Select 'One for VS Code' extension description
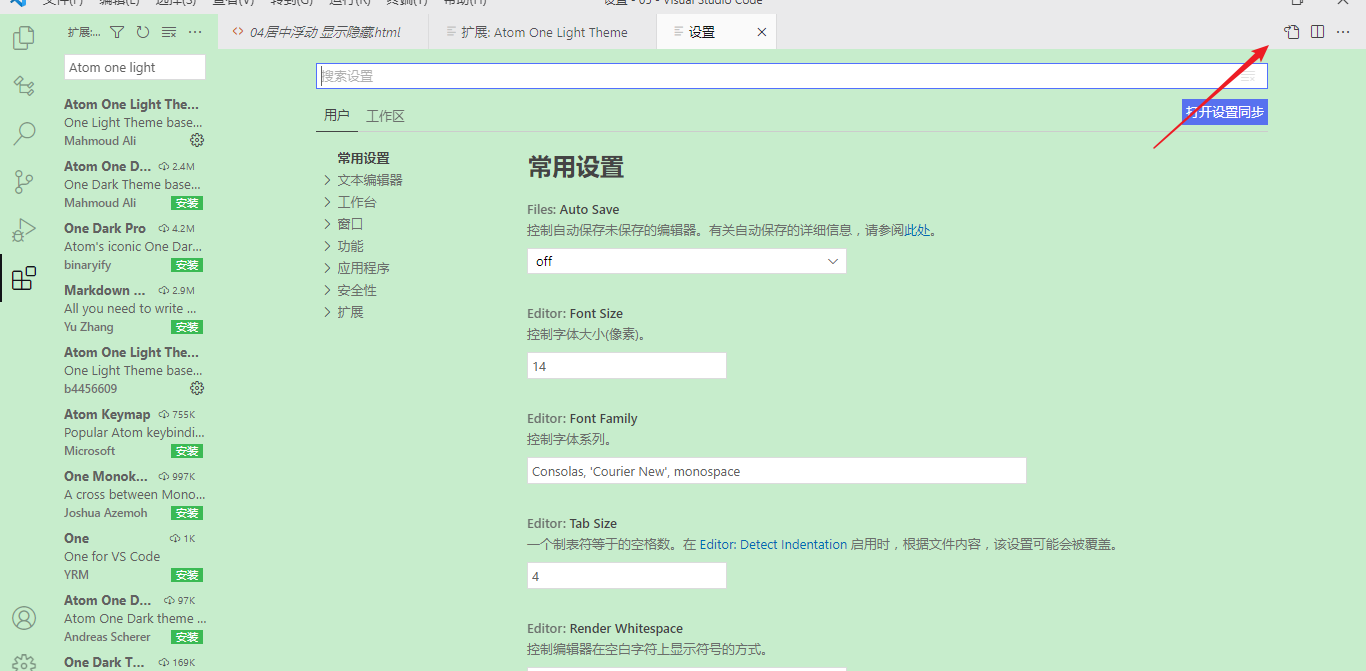The image size is (1366, 671). click(112, 556)
